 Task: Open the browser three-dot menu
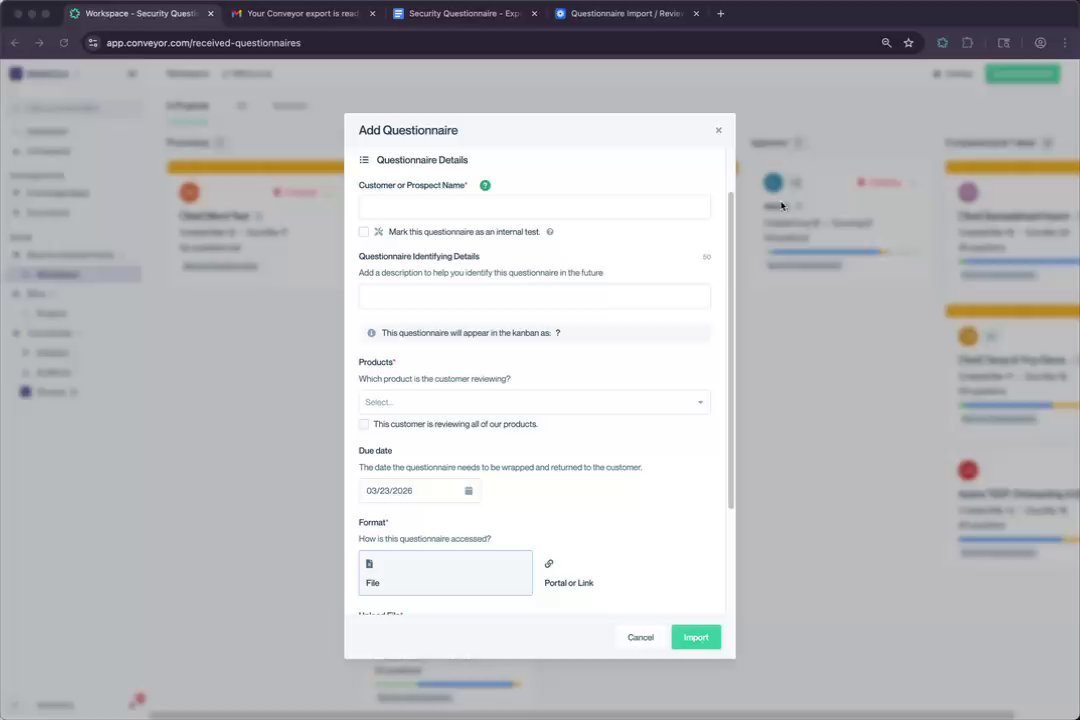click(1065, 43)
